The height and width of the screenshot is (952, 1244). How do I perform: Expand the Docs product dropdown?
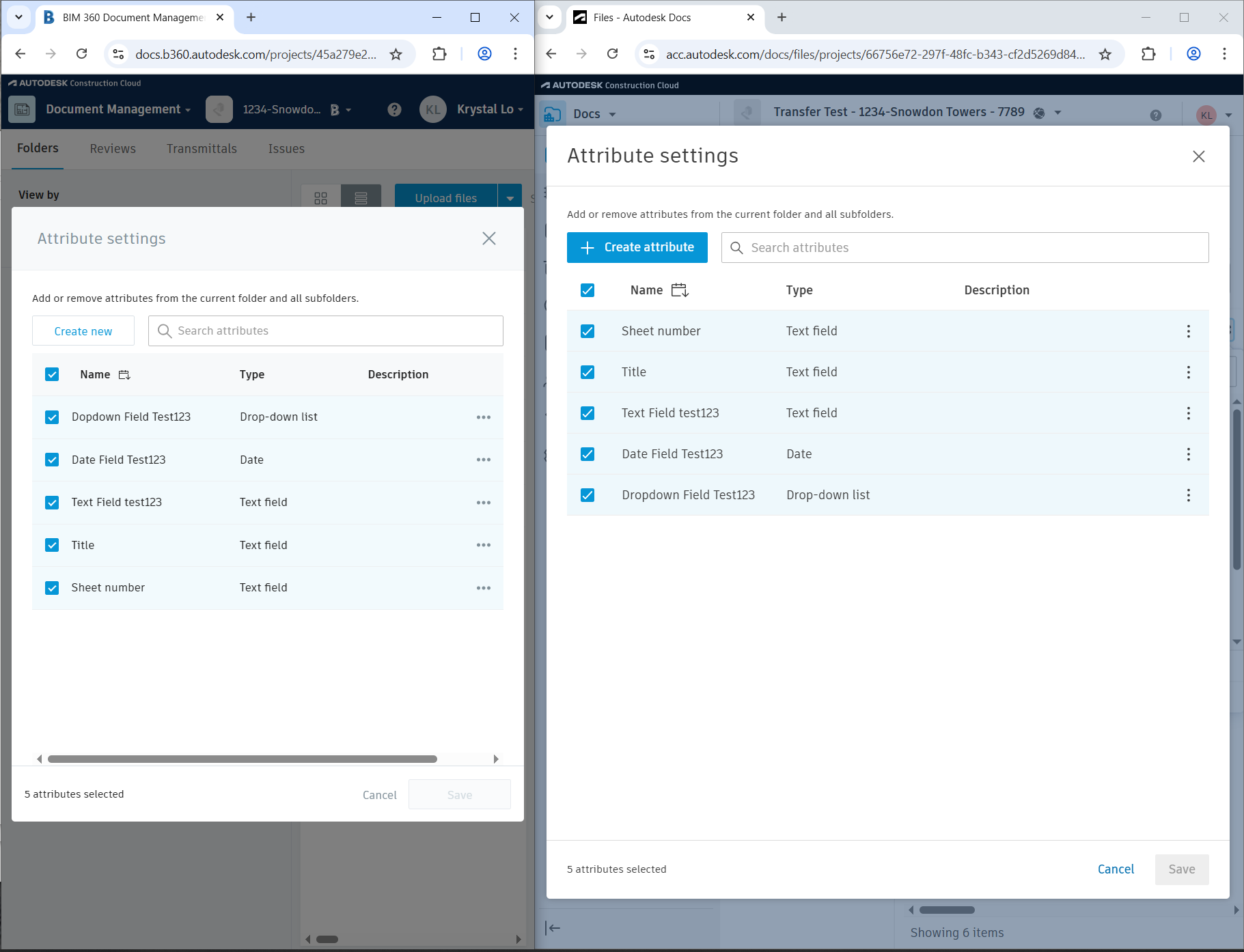(x=612, y=115)
